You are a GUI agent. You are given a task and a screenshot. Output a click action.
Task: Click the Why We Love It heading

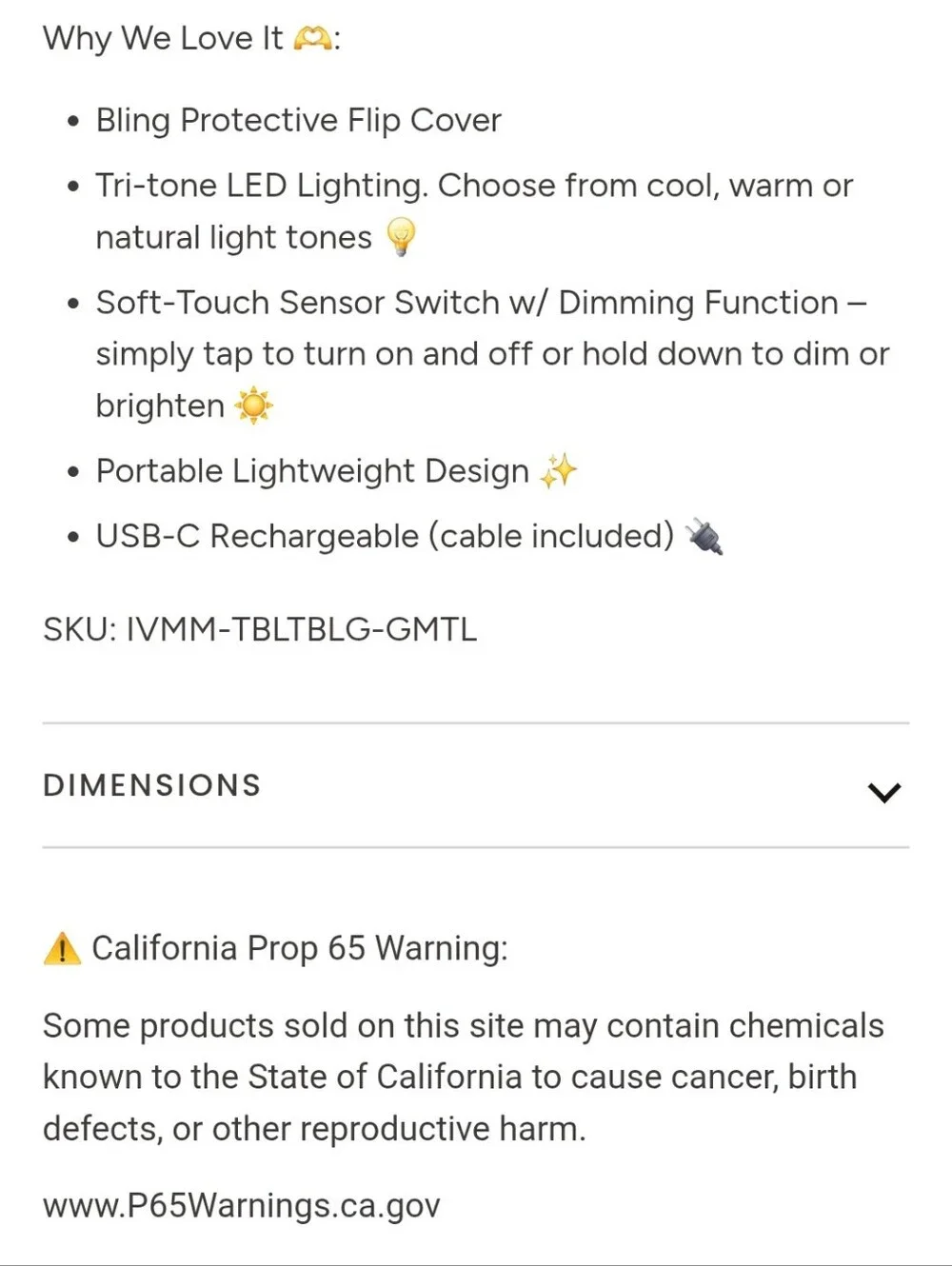click(x=191, y=38)
